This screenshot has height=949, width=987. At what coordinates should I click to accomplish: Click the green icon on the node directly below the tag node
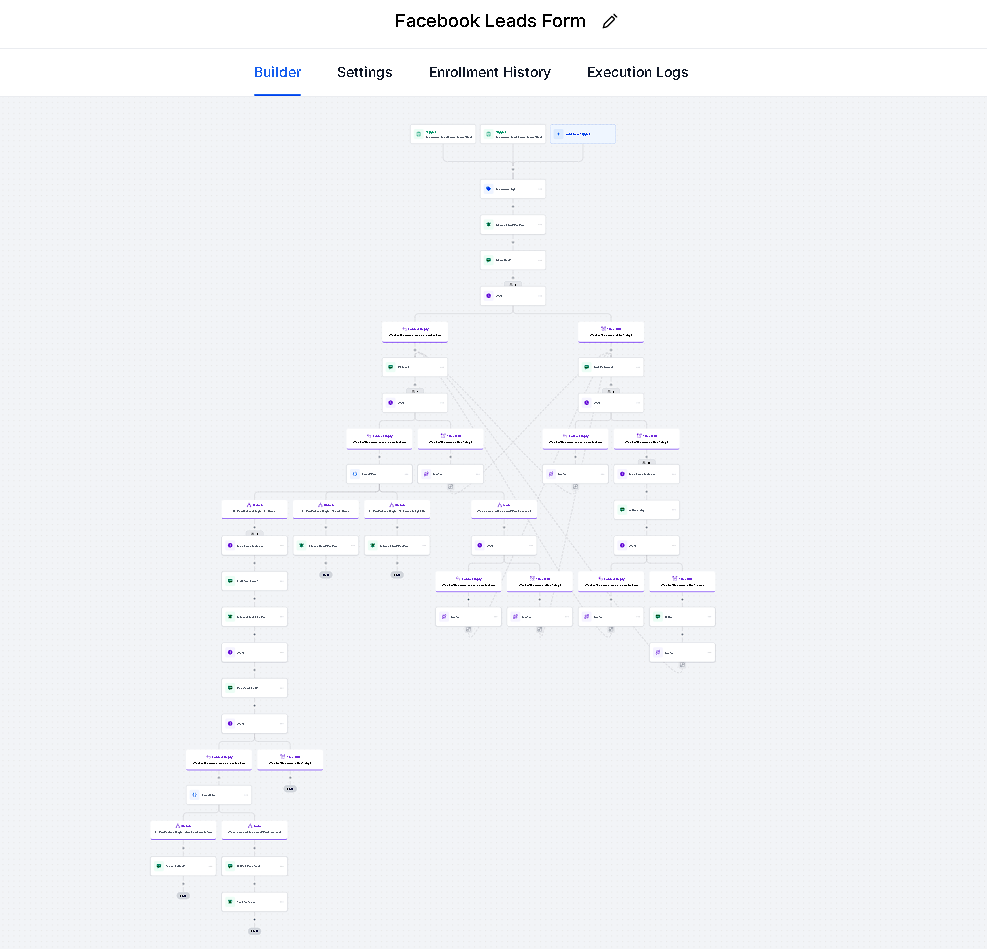pos(488,225)
